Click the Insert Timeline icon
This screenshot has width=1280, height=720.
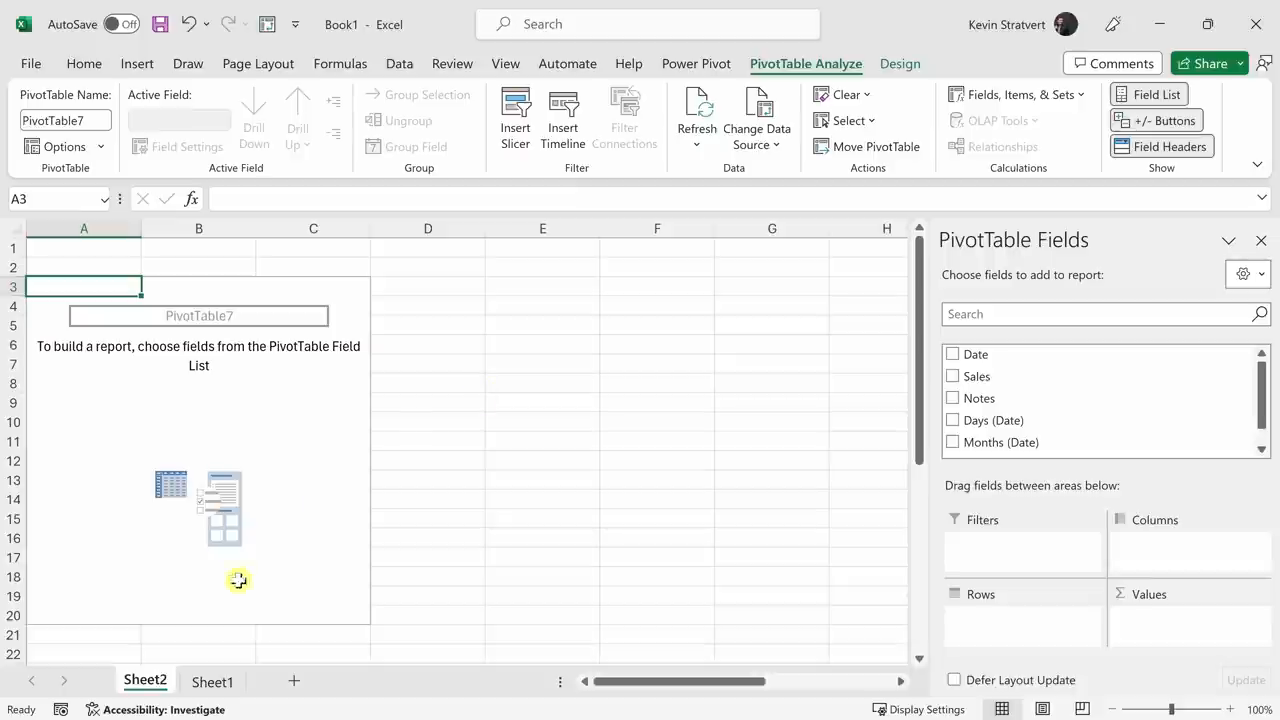click(x=563, y=119)
